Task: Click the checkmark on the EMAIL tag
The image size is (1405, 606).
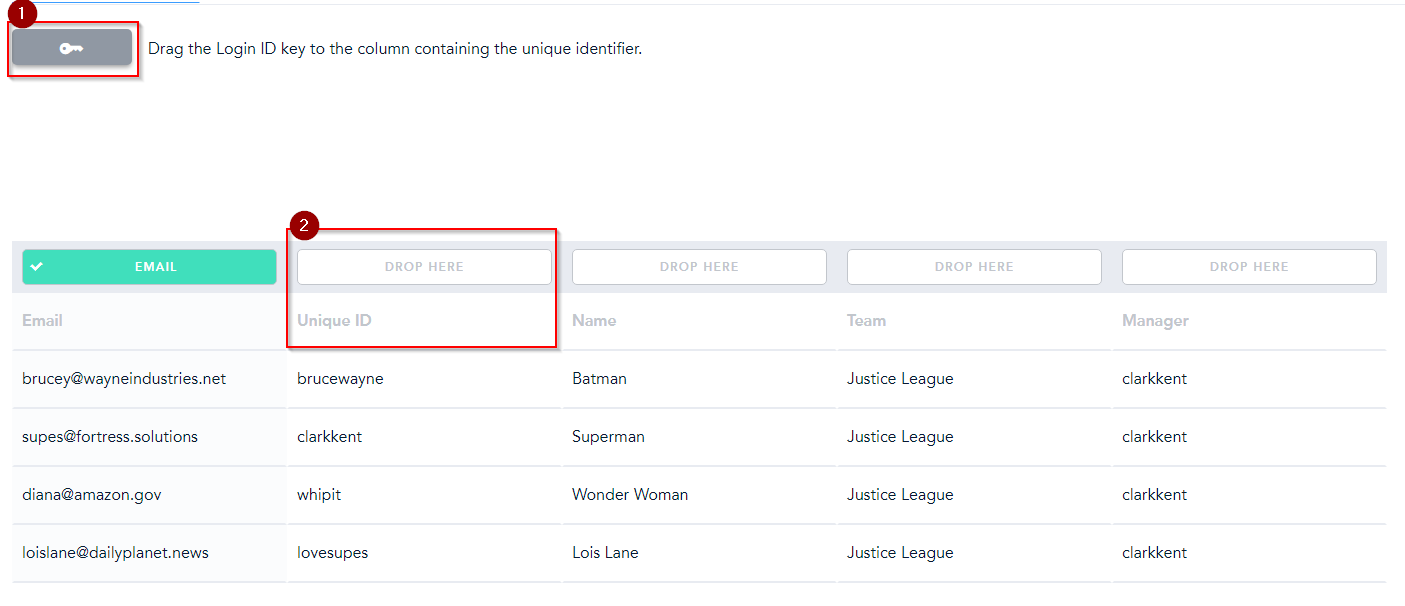Action: pyautogui.click(x=37, y=267)
